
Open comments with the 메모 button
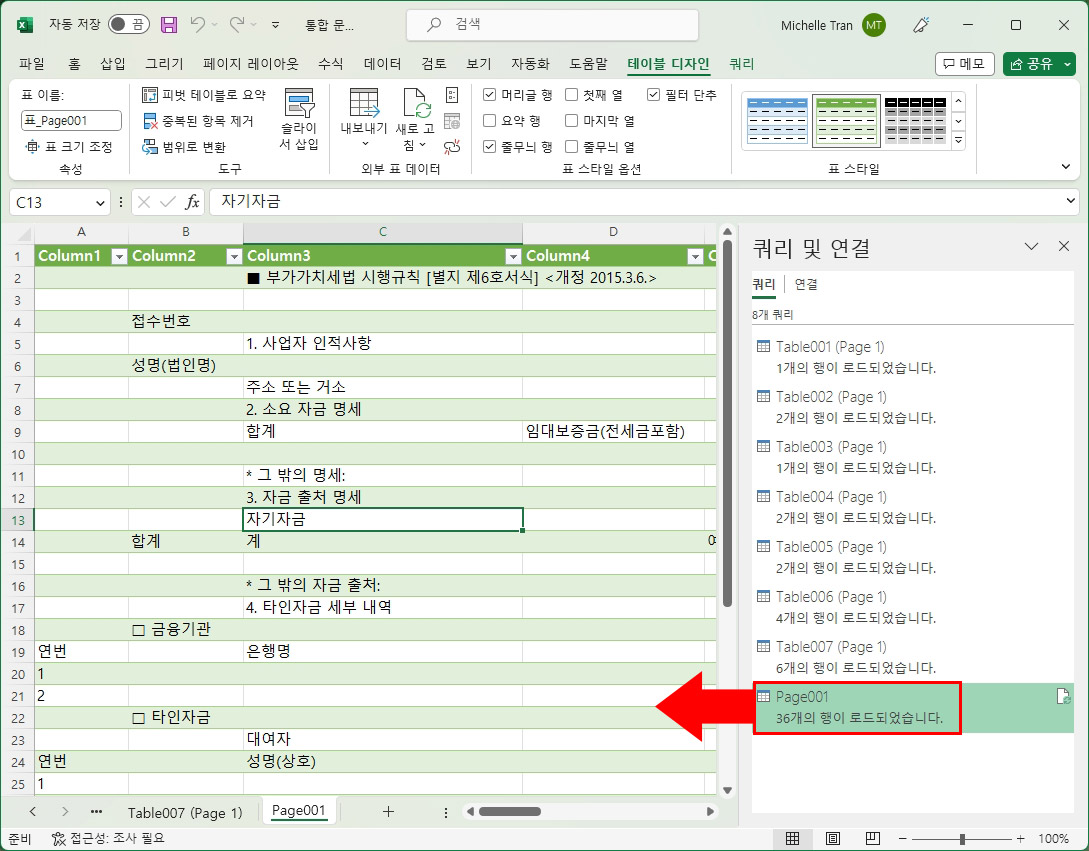963,62
